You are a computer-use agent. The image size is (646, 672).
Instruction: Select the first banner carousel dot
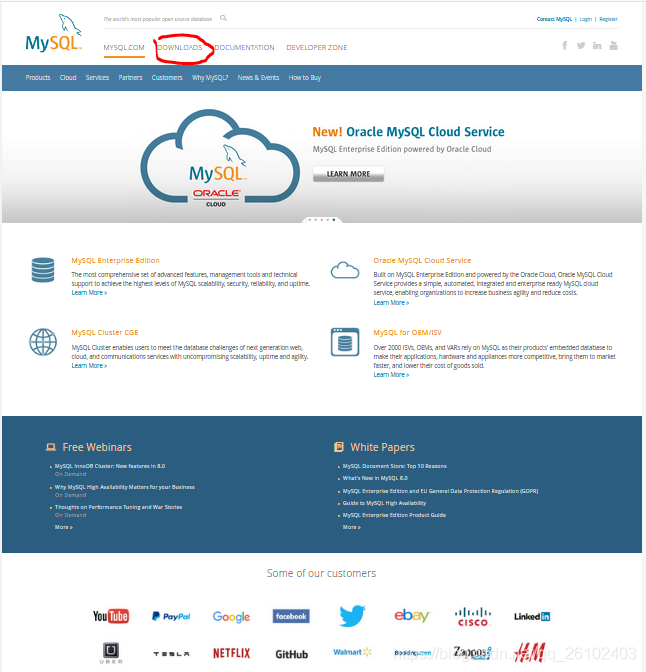pos(310,220)
